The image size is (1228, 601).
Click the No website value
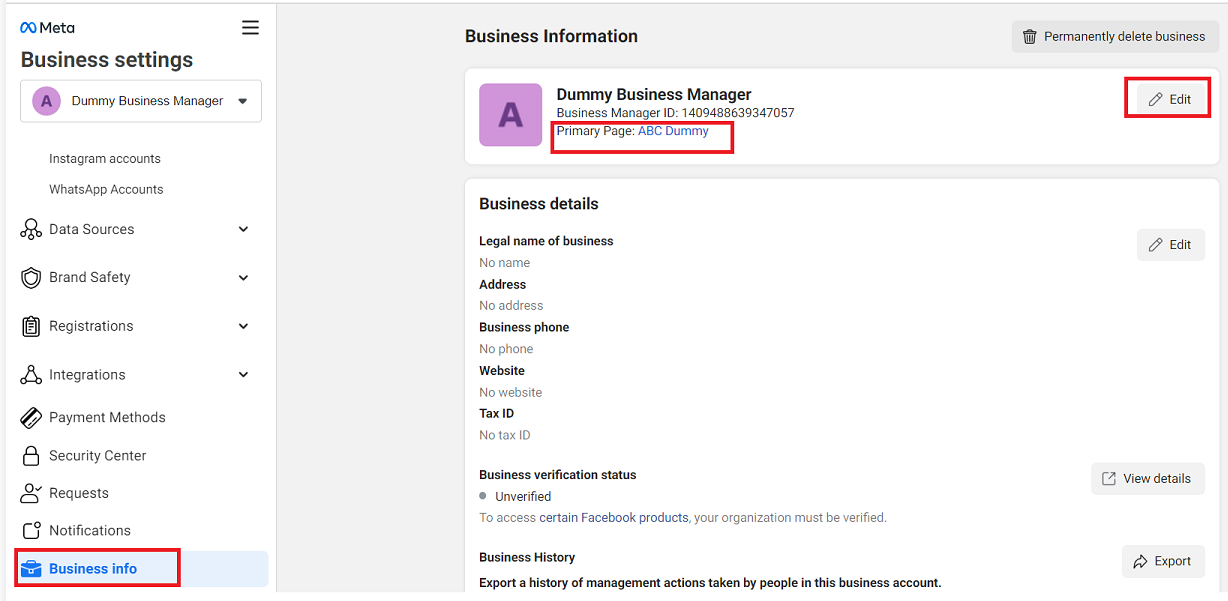click(510, 393)
